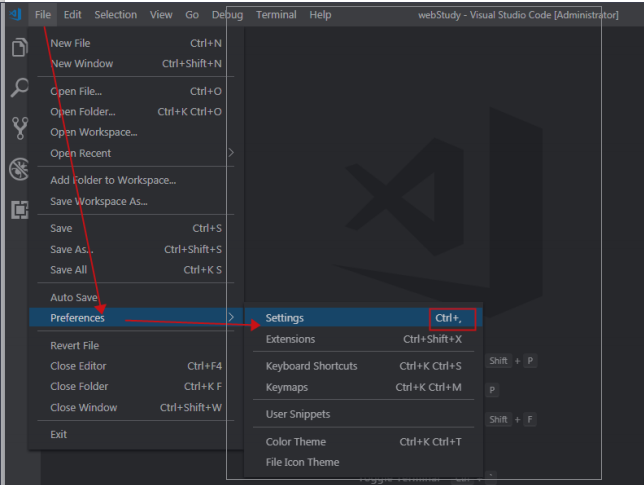Viewport: 644px width, 485px height.
Task: Choose Close Editor
Action: pyautogui.click(x=136, y=366)
